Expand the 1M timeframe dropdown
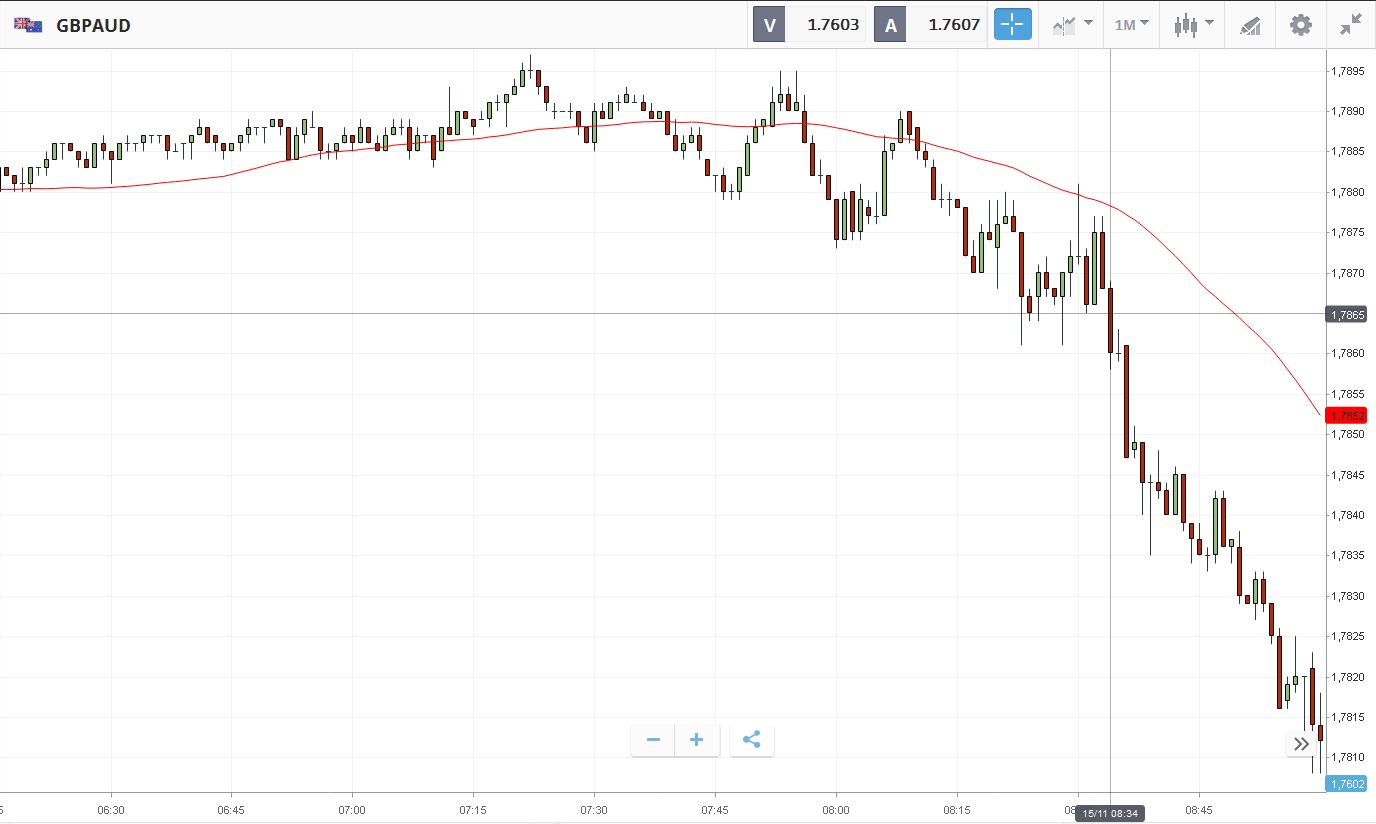Viewport: 1376px width, 824px height. click(1131, 25)
